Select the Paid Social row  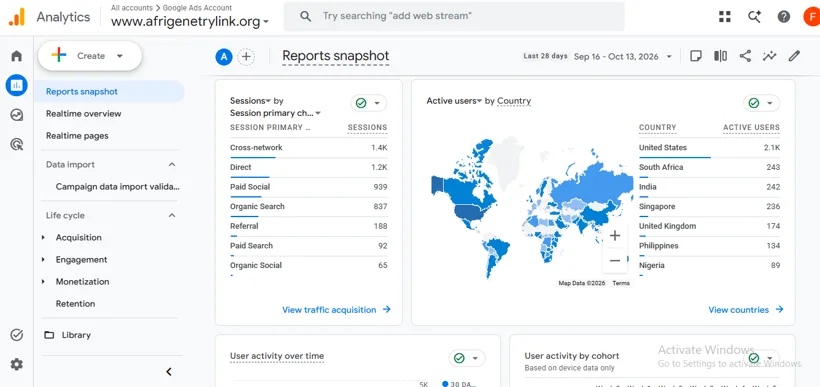pos(309,187)
